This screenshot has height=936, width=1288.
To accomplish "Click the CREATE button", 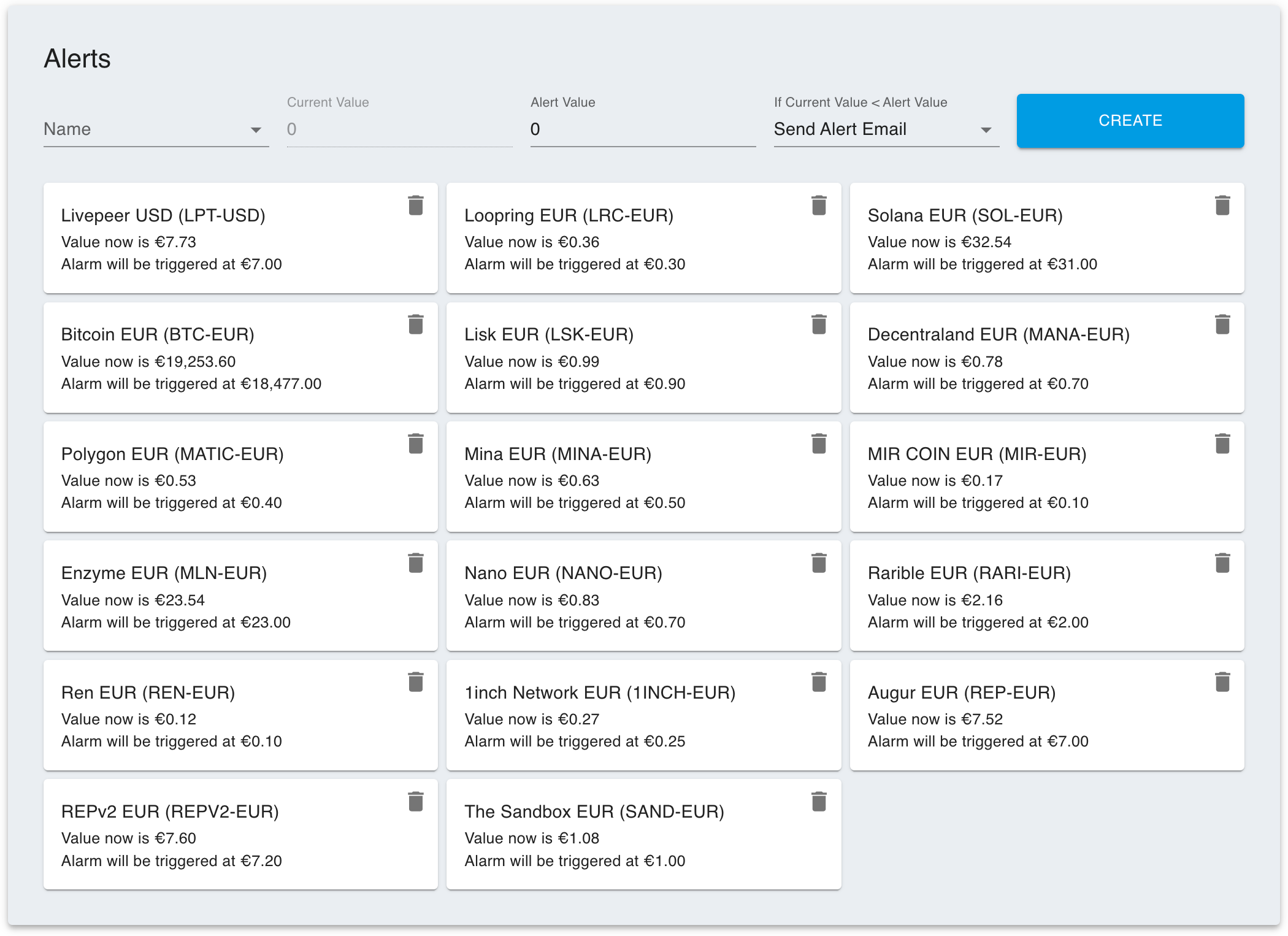I will pos(1130,121).
